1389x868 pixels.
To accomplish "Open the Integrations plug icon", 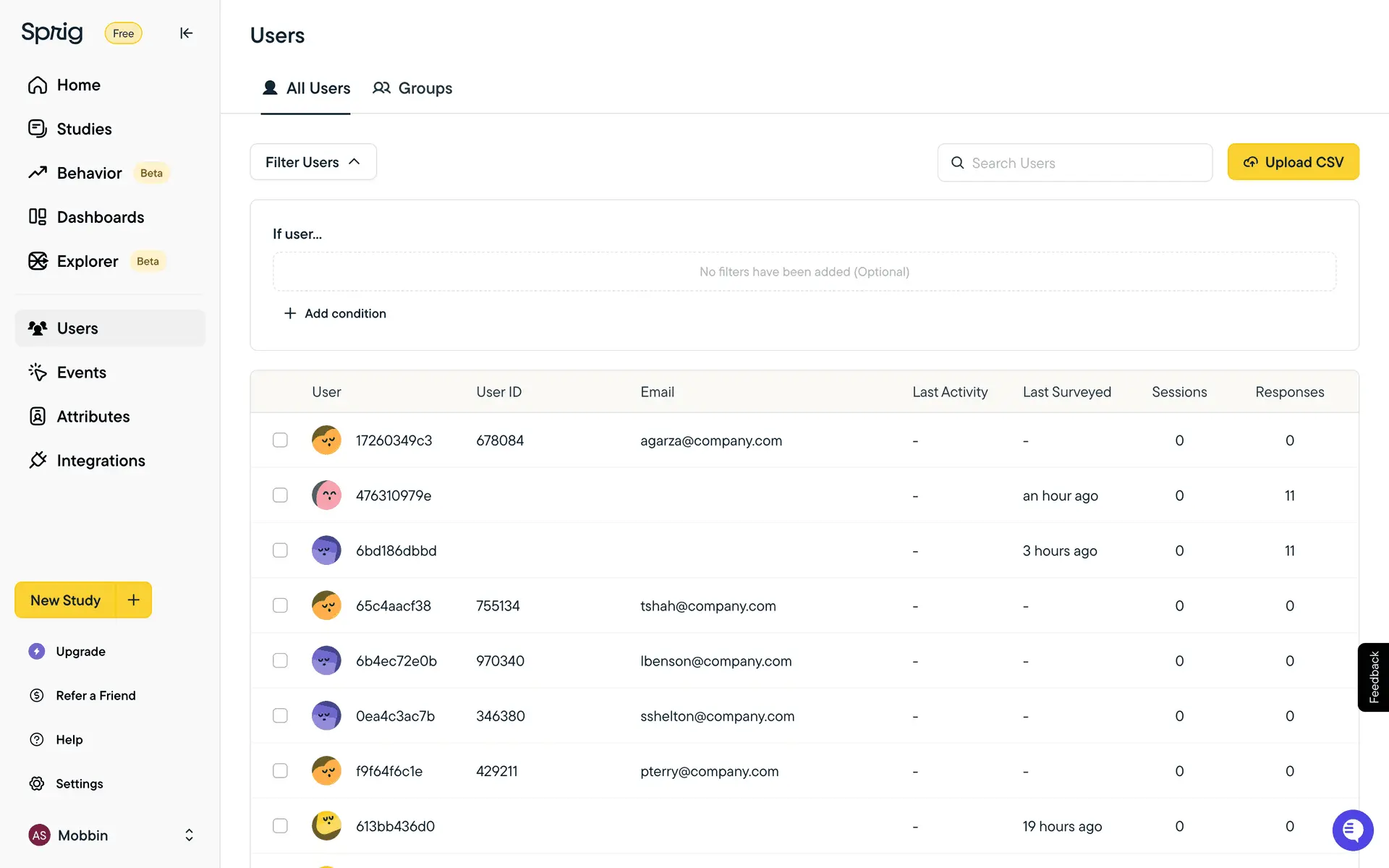I will [x=38, y=461].
